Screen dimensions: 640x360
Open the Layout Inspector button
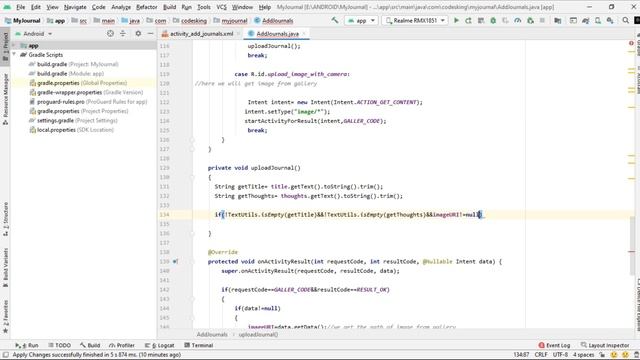pos(605,345)
